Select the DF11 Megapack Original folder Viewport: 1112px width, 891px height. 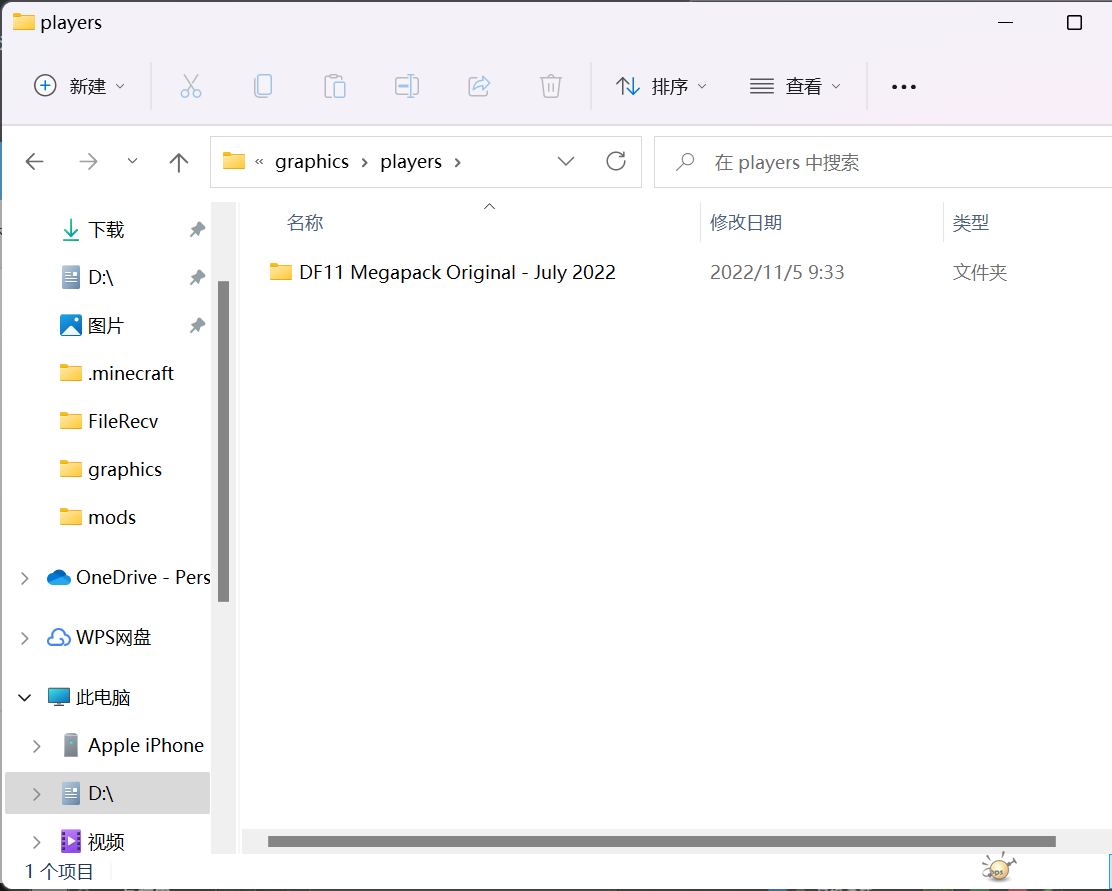(456, 272)
